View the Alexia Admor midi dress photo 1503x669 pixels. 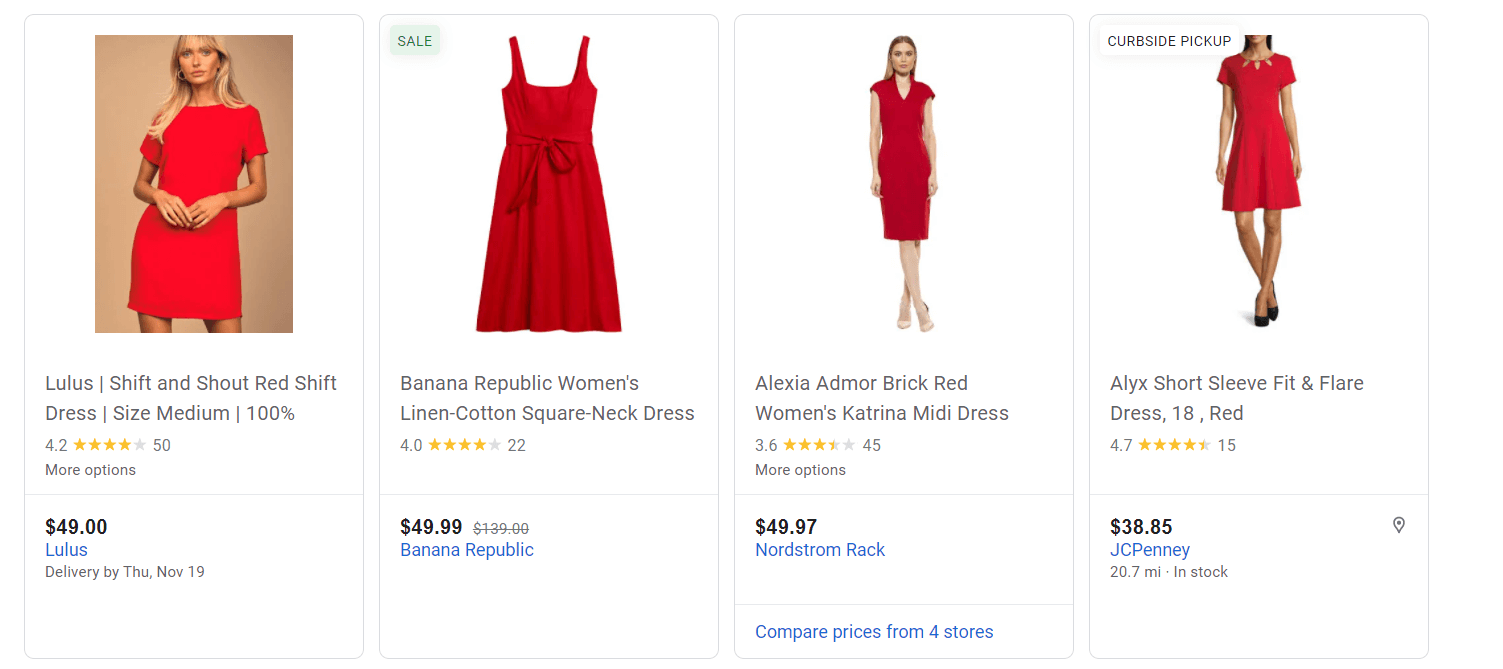click(x=903, y=184)
